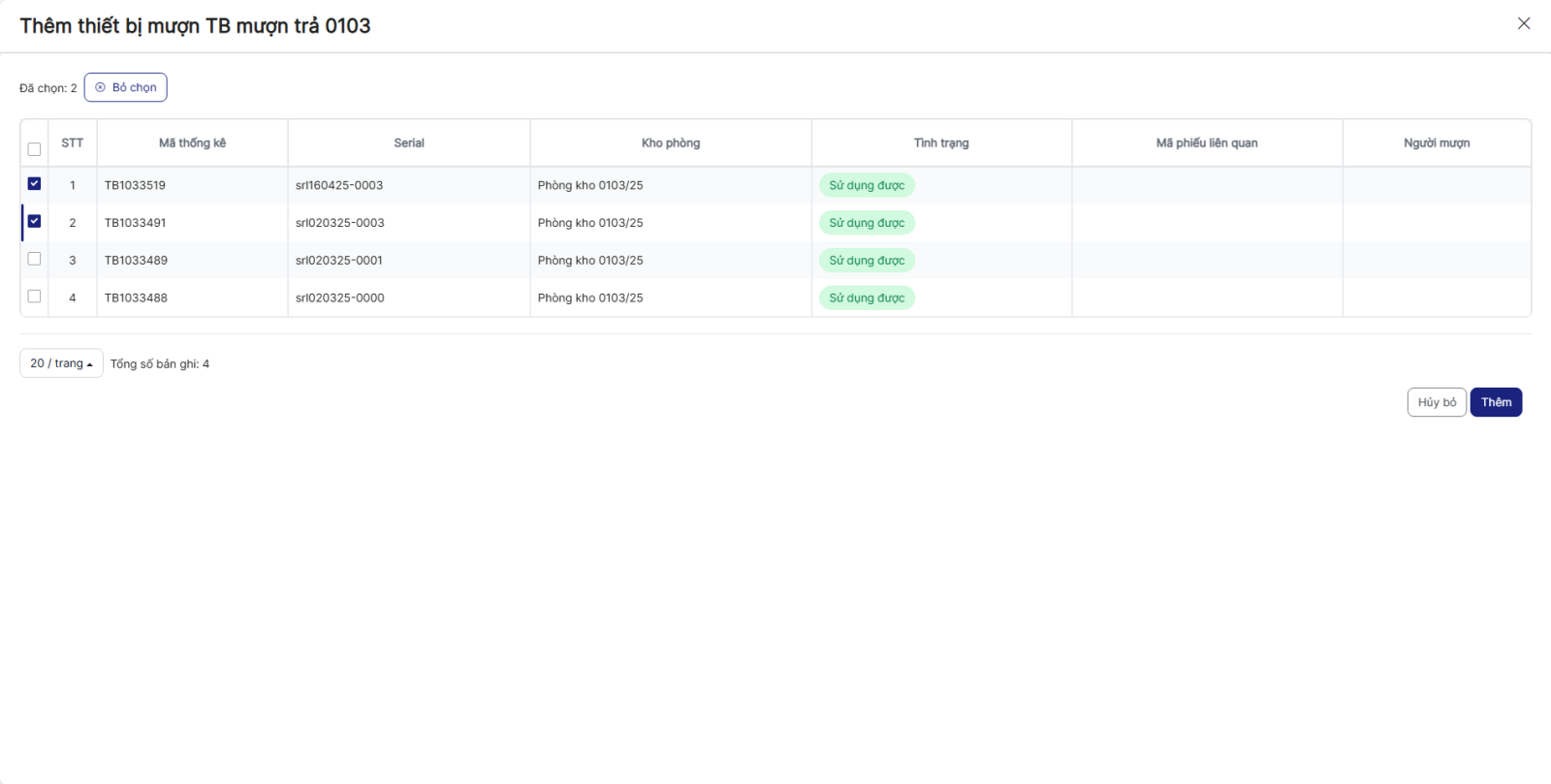
Task: Click Phòng kho 0103/25 in row 2
Action: [590, 223]
